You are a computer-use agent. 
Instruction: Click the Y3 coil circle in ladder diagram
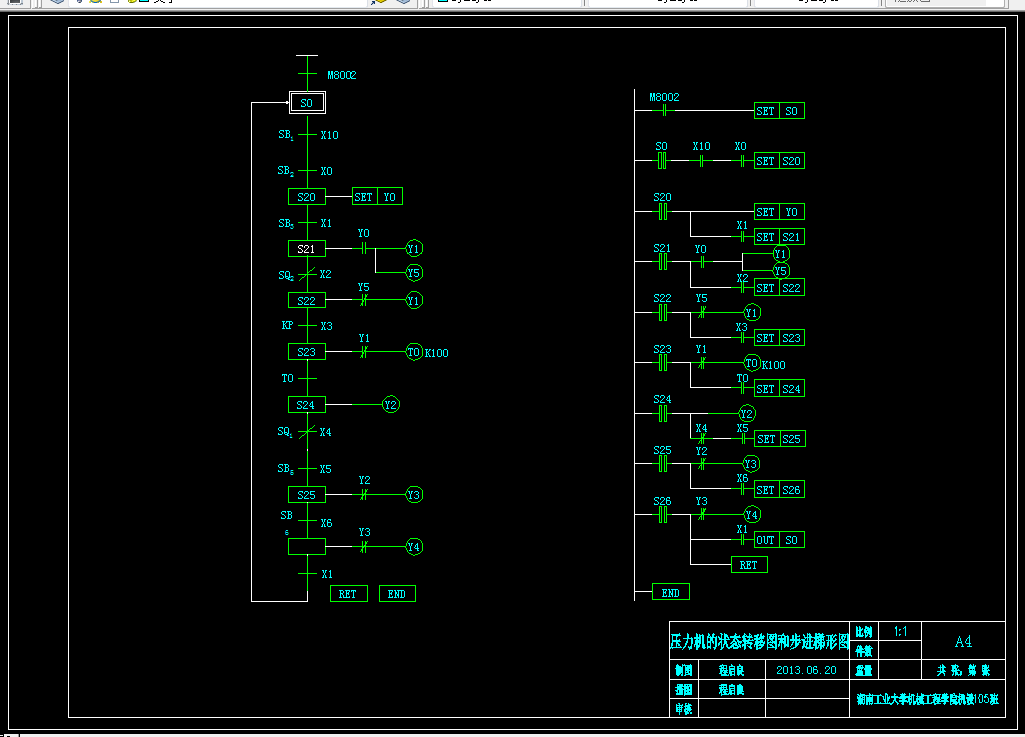point(751,464)
